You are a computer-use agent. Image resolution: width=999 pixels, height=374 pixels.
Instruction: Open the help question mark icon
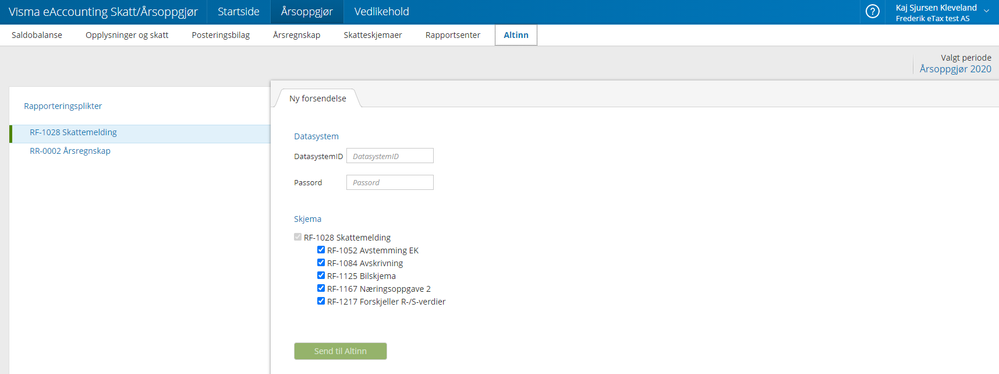(x=873, y=11)
